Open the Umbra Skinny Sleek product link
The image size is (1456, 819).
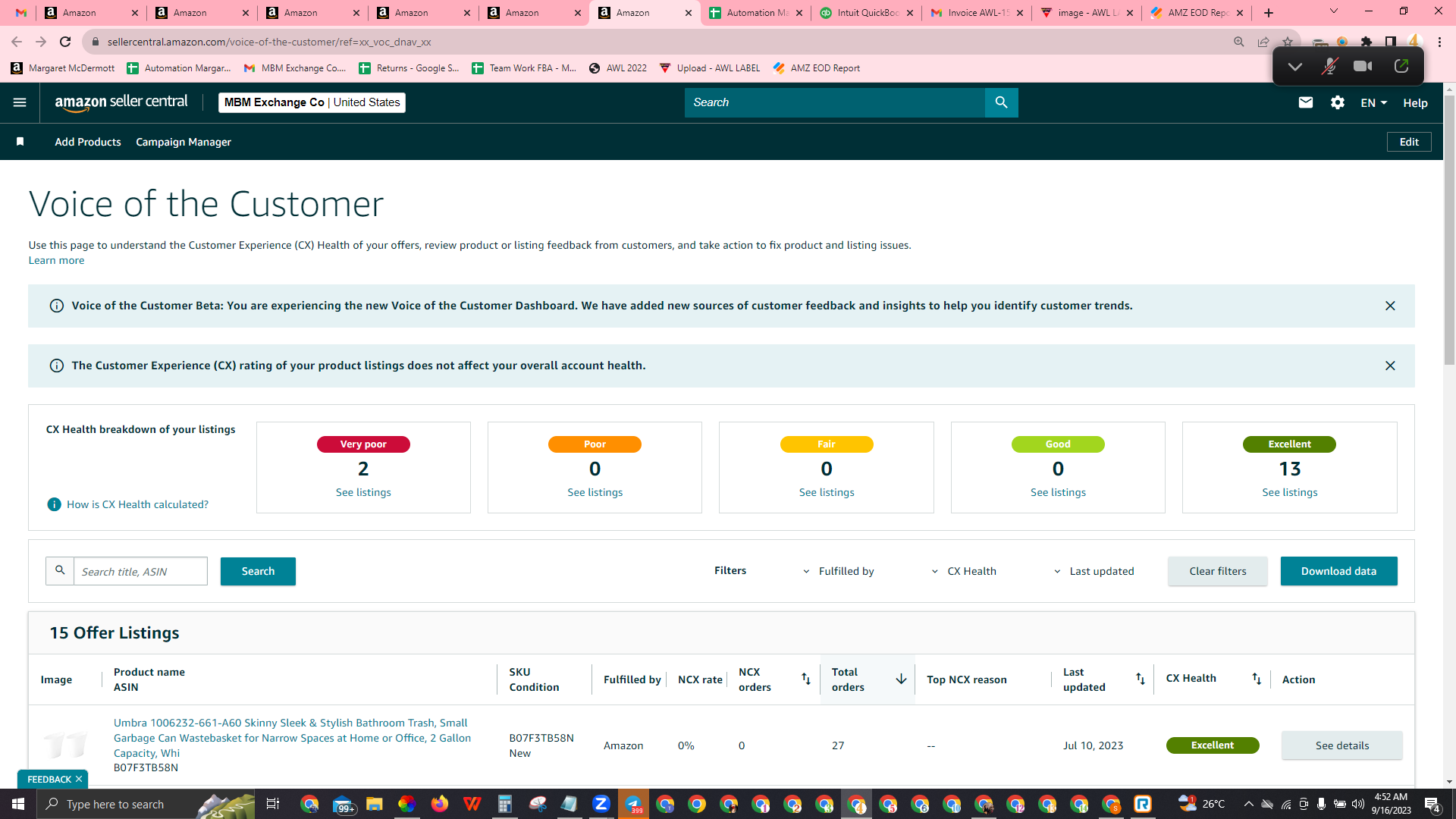click(292, 738)
